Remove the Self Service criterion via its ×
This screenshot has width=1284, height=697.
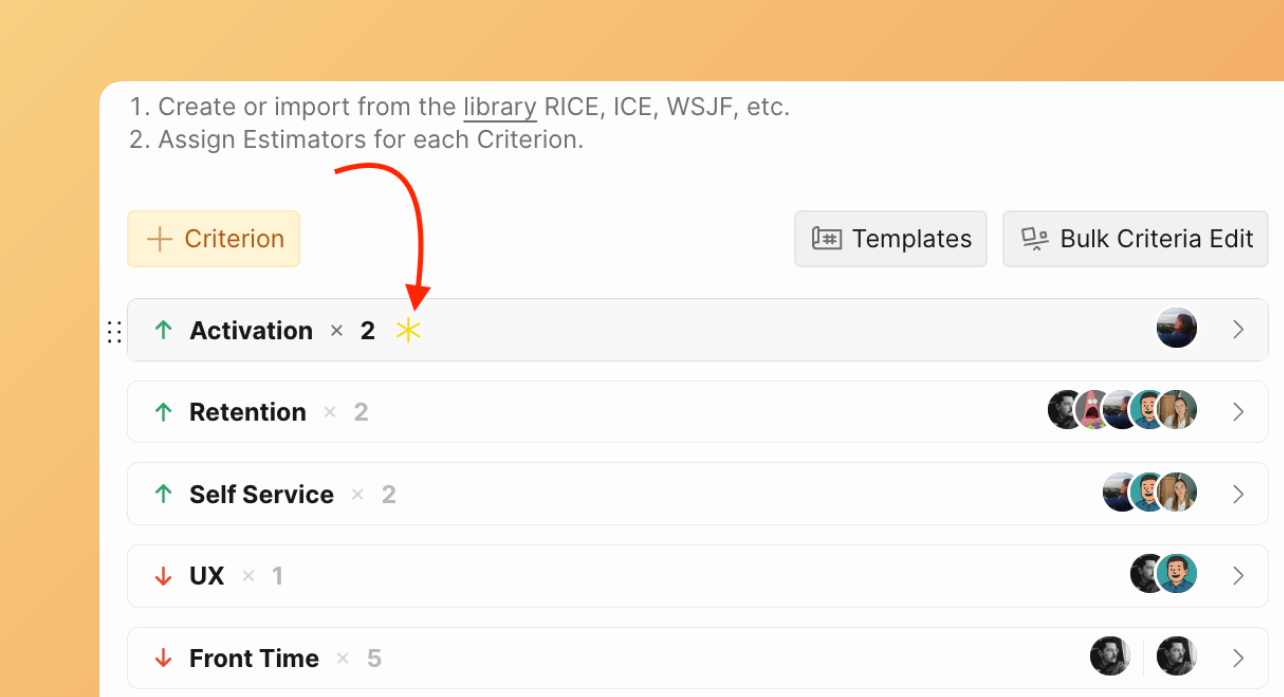click(357, 494)
